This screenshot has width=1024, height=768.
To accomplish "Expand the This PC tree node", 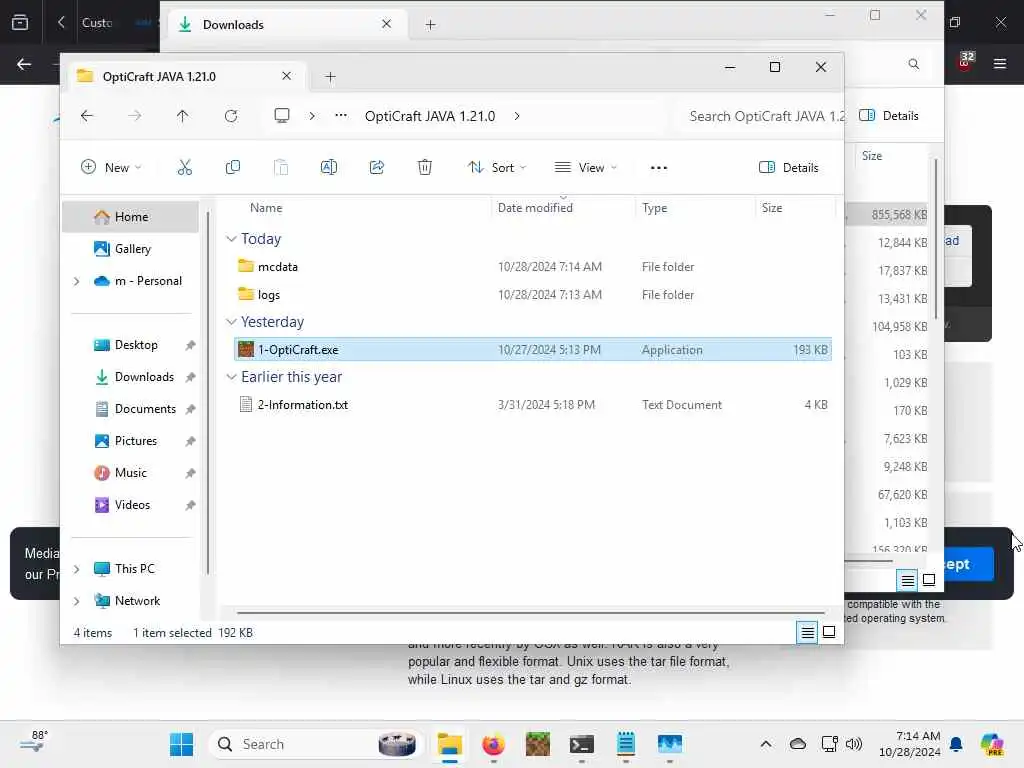I will click(x=76, y=569).
